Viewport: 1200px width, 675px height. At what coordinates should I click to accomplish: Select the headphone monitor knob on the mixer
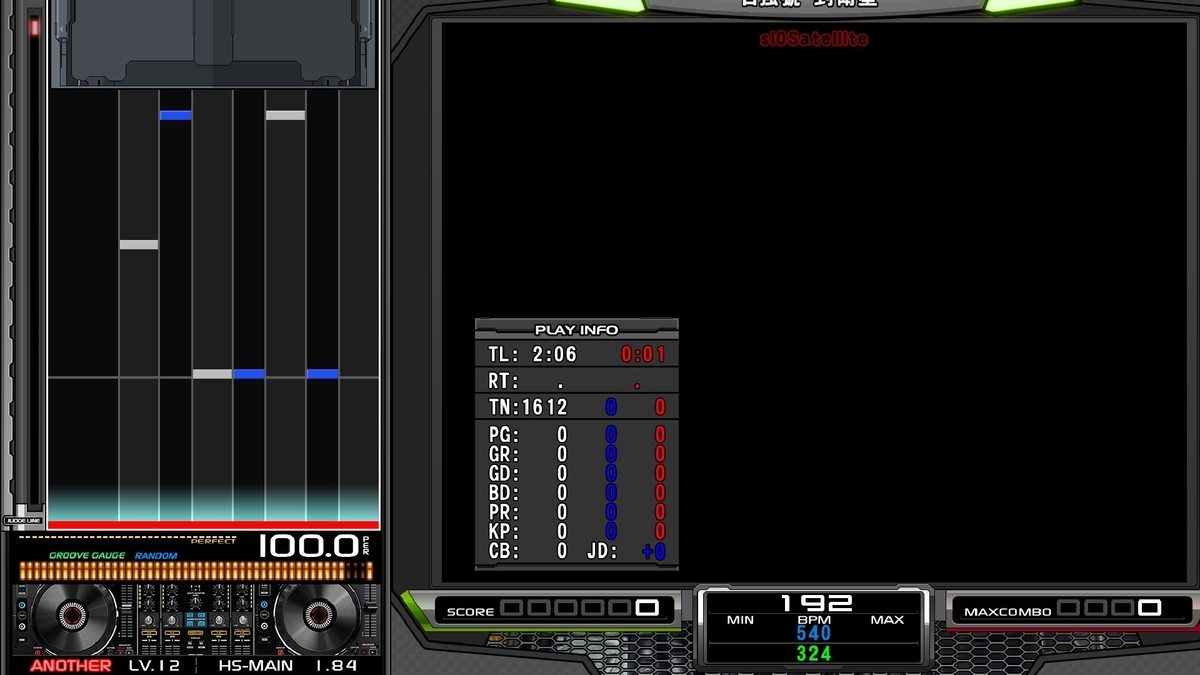(x=193, y=600)
